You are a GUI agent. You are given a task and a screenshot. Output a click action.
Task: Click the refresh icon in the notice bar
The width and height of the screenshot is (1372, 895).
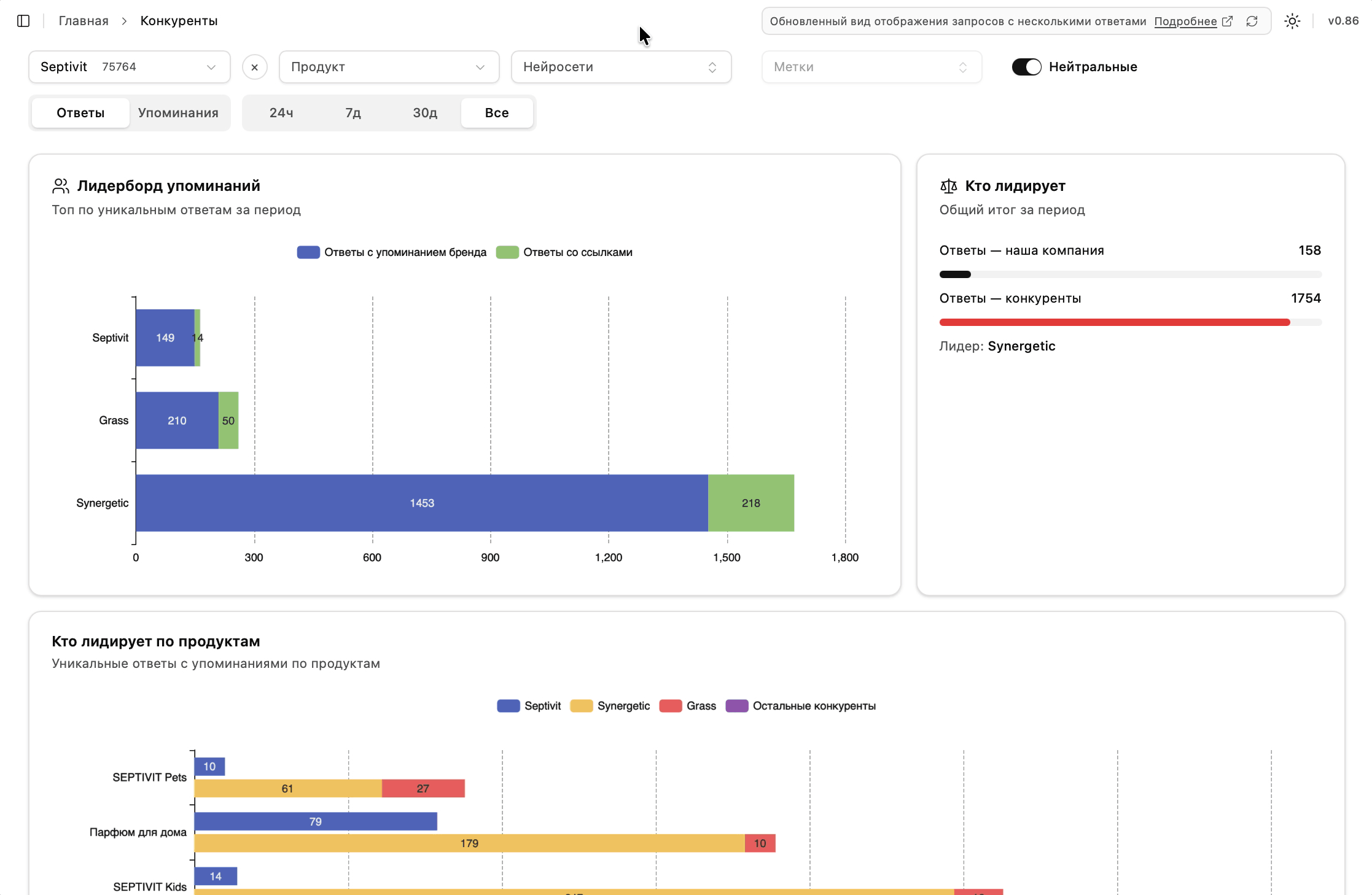pyautogui.click(x=1252, y=21)
